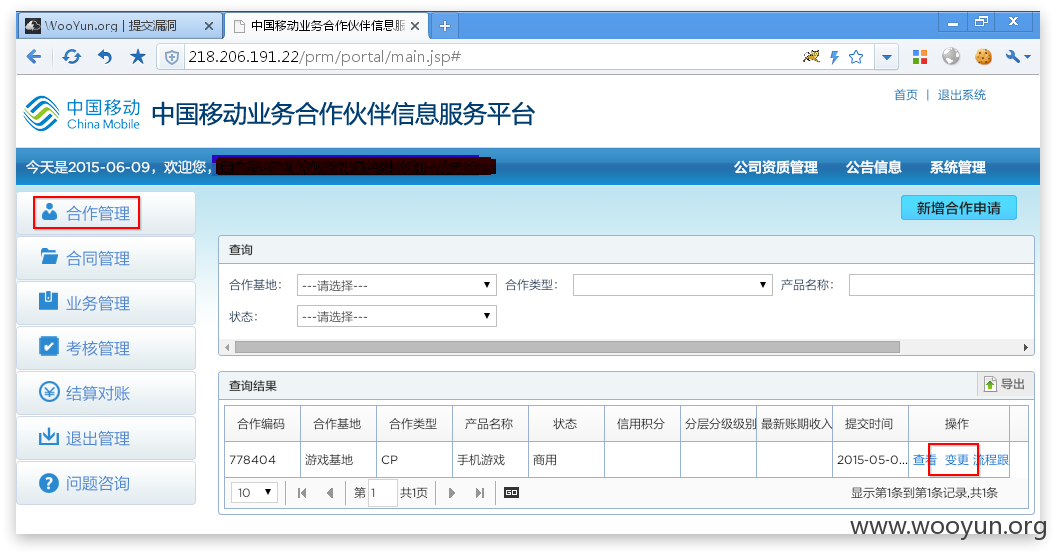Go to the last page of results
This screenshot has width=1056, height=555.
pos(480,493)
